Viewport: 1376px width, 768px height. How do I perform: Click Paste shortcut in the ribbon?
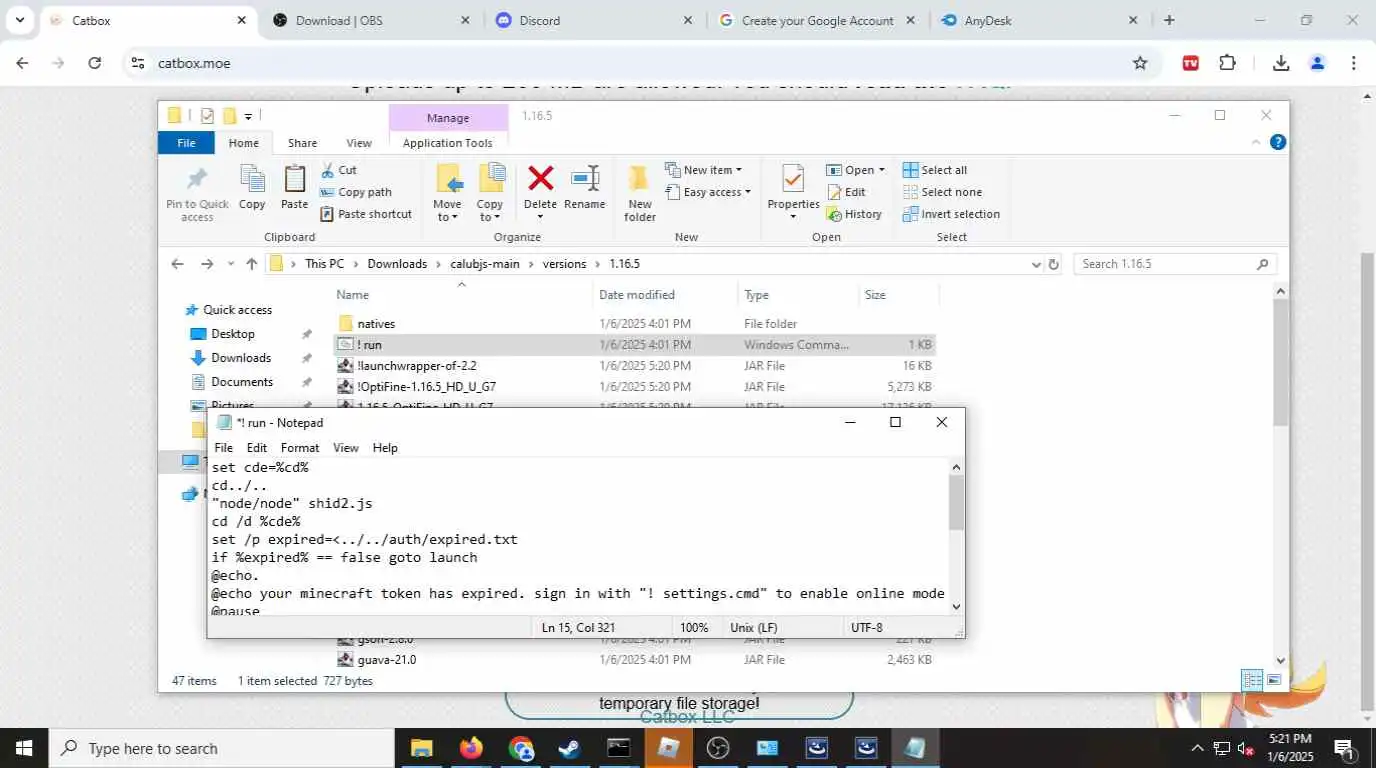(x=365, y=214)
